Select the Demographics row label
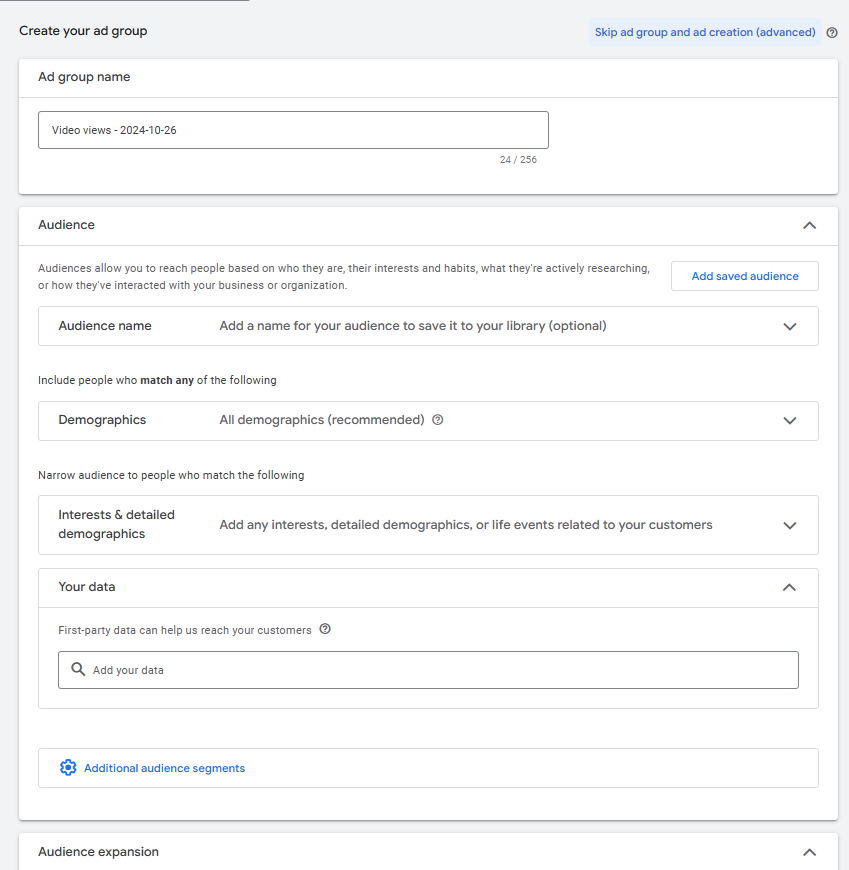Screen dimensions: 849x870 (102, 420)
